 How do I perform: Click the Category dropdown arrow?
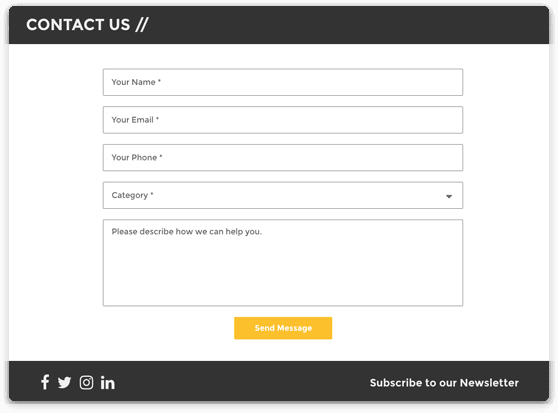coord(449,196)
